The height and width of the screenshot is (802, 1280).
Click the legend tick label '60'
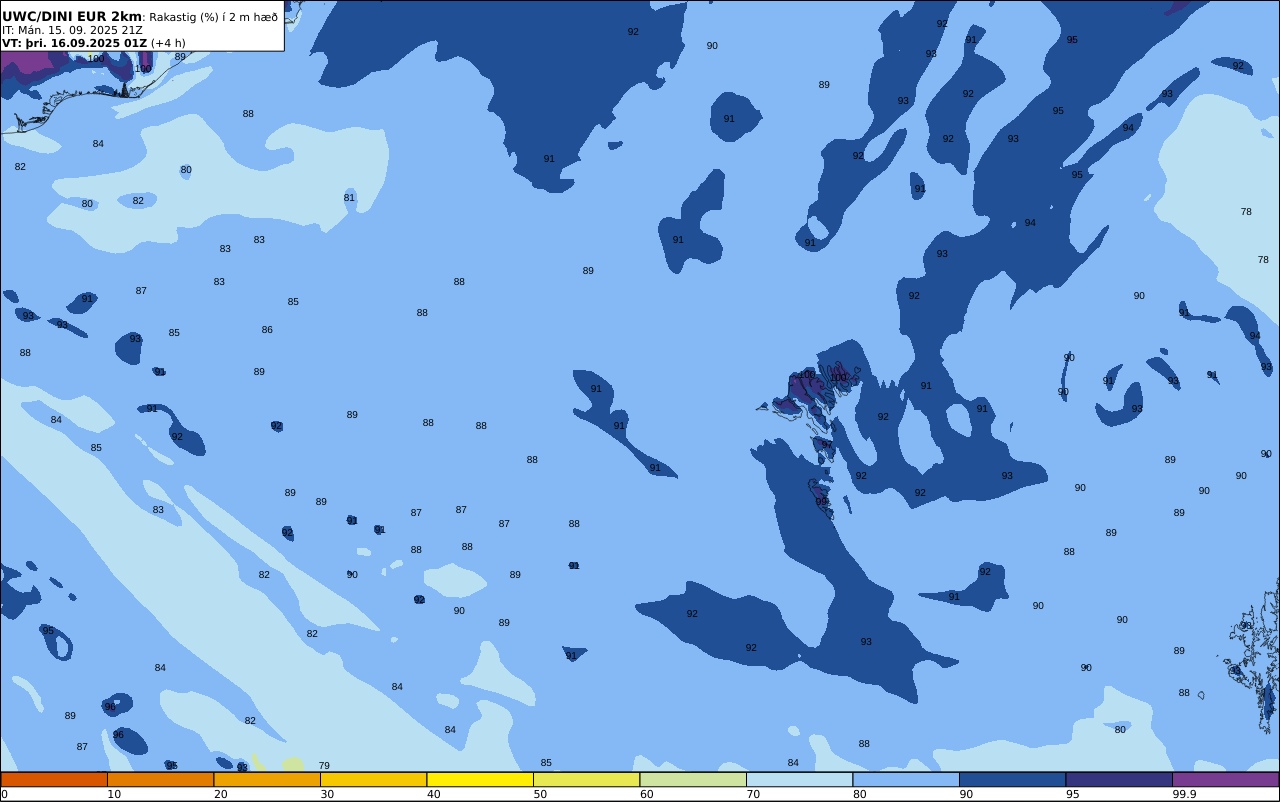pos(647,794)
